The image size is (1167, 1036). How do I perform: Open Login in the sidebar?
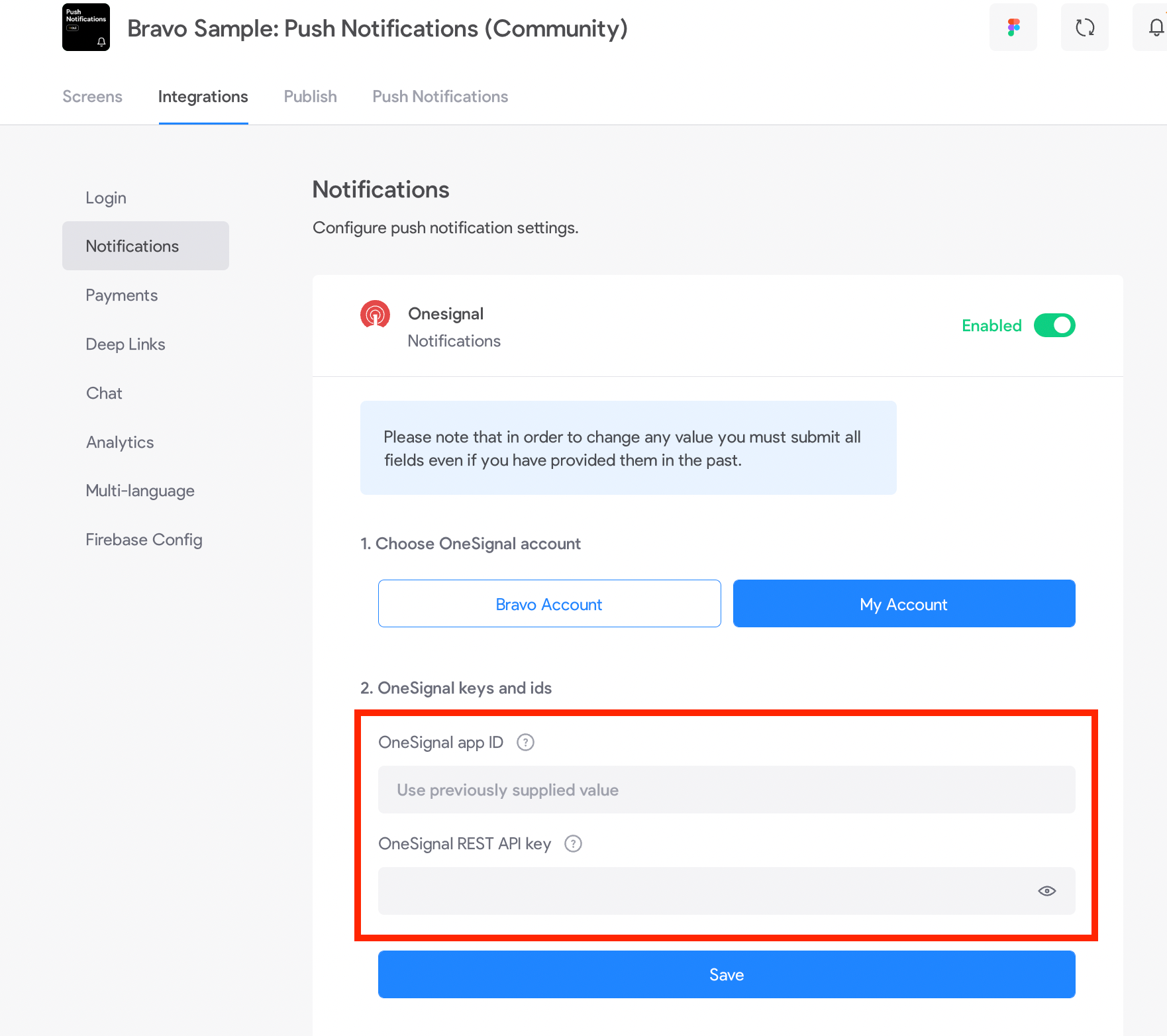coord(146,197)
